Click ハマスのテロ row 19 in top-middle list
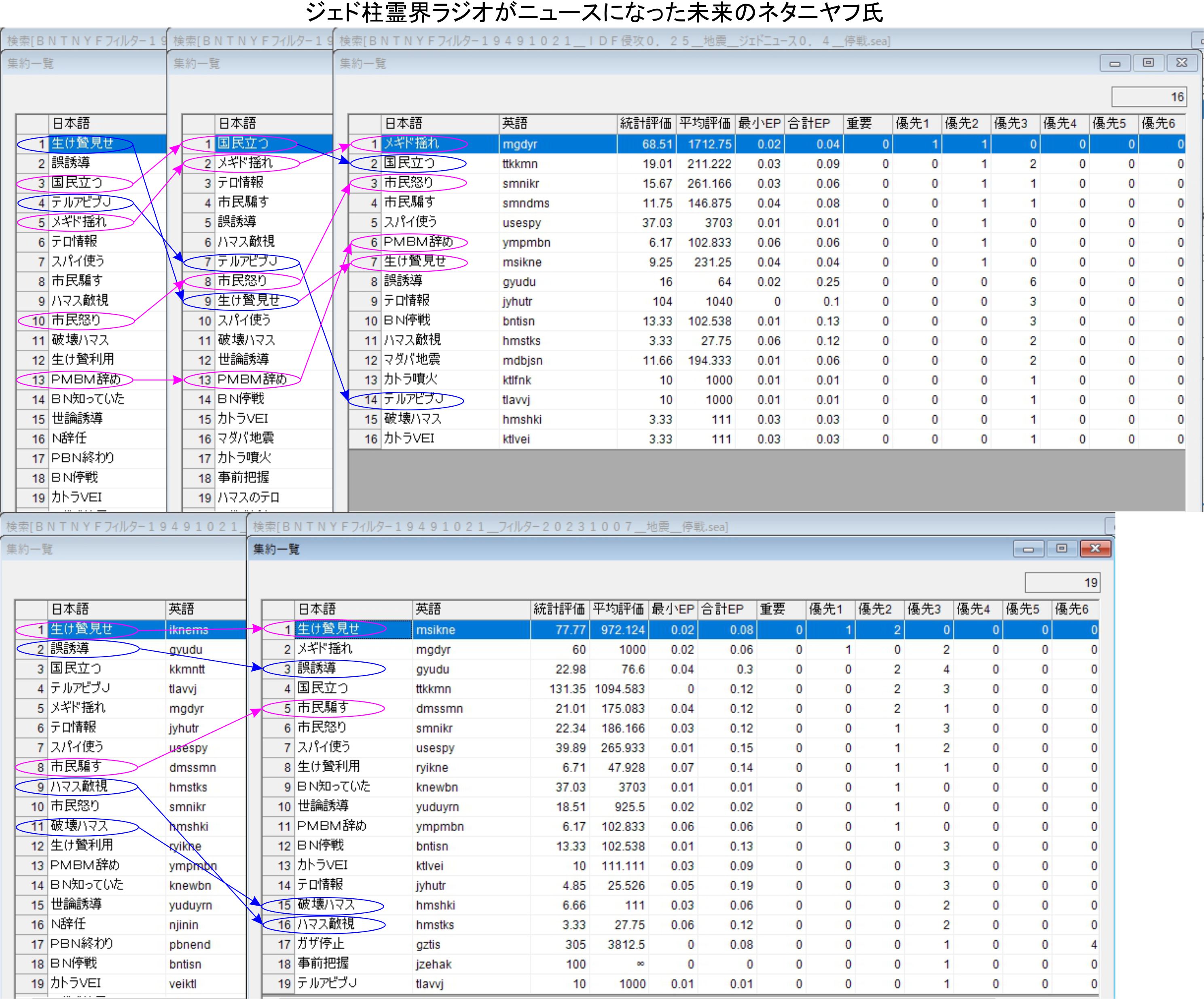 [257, 498]
